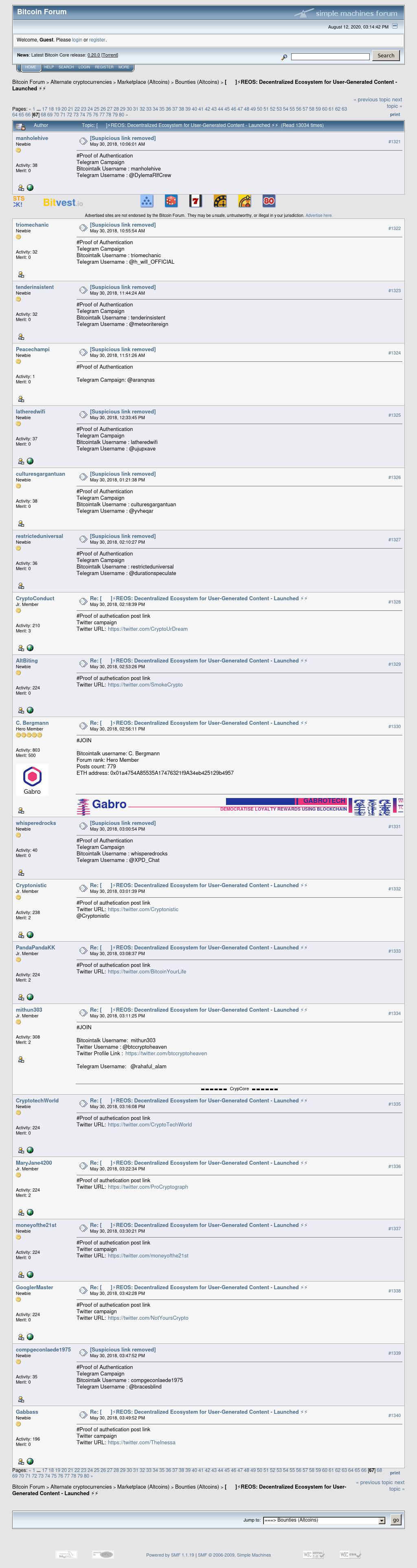This screenshot has width=417, height=1568.
Task: Open the Jump to forum dropdown
Action: [x=324, y=1520]
